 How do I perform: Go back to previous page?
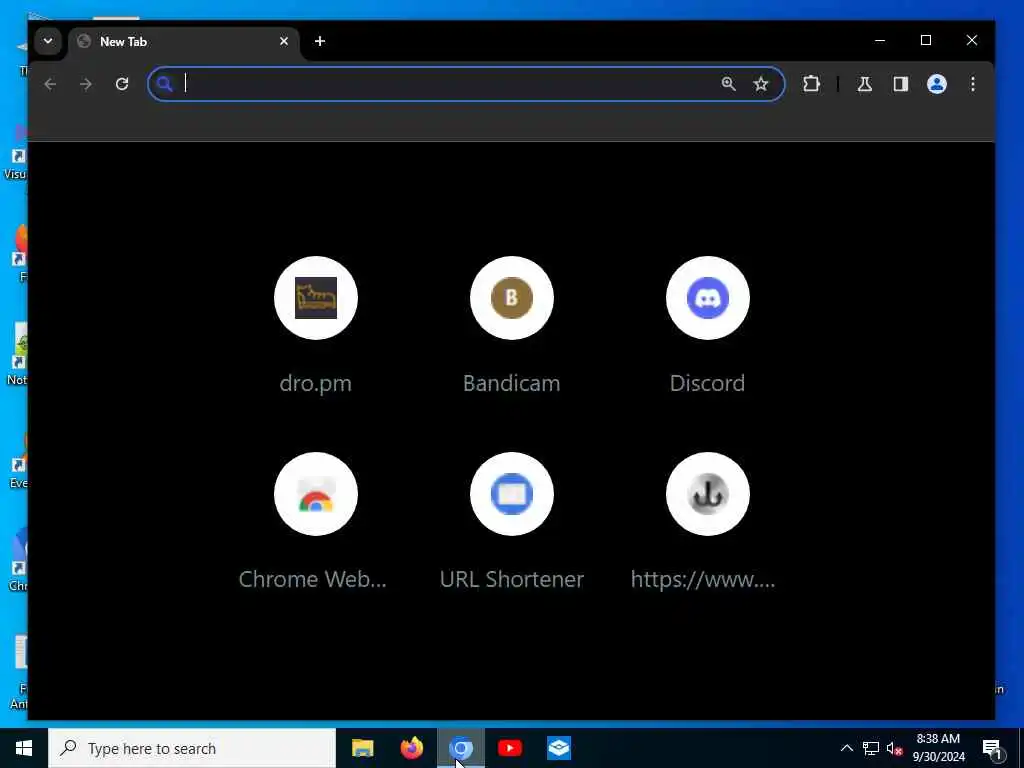click(x=50, y=84)
